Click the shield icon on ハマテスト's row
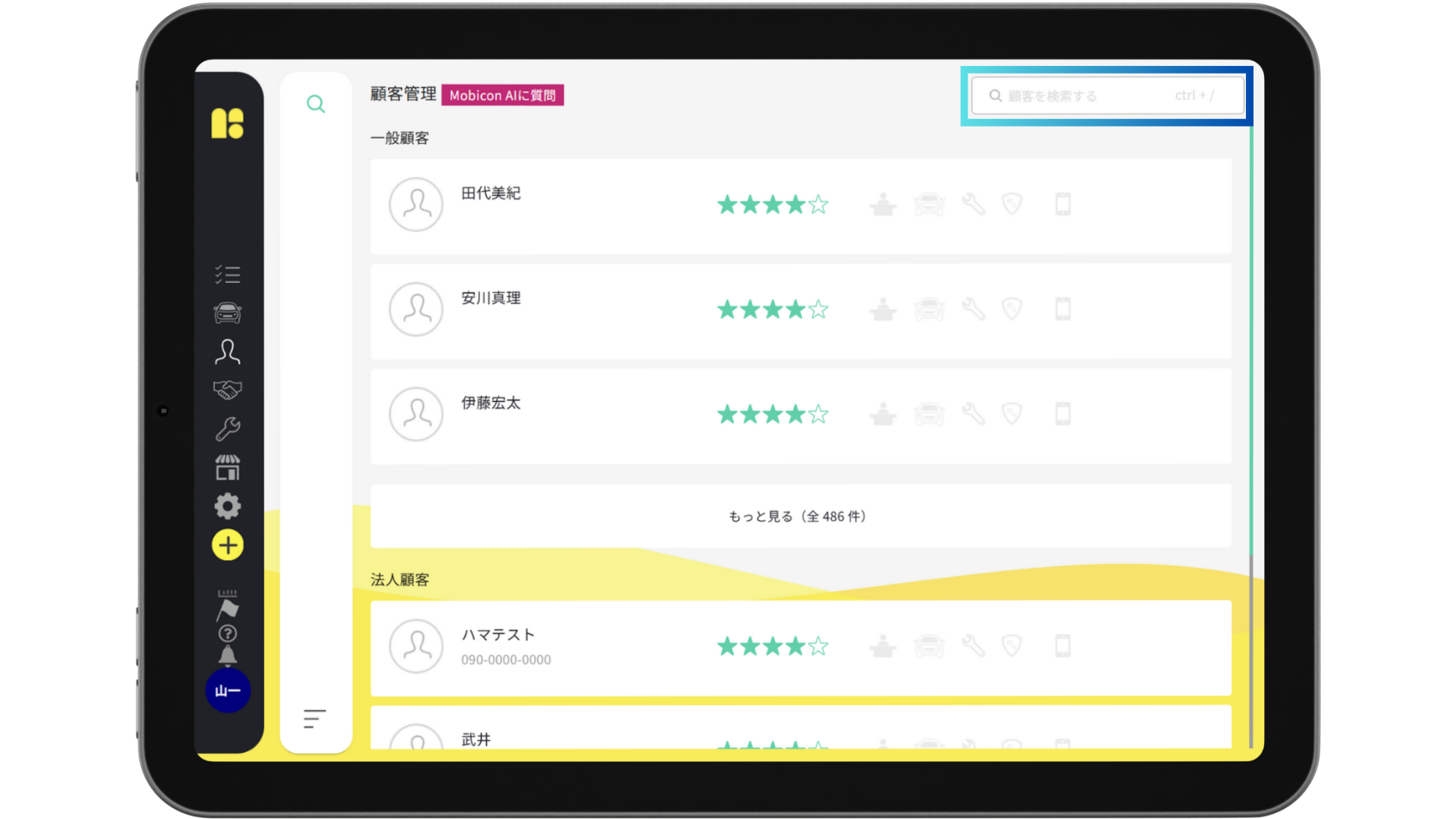This screenshot has height=819, width=1456. tap(1012, 645)
